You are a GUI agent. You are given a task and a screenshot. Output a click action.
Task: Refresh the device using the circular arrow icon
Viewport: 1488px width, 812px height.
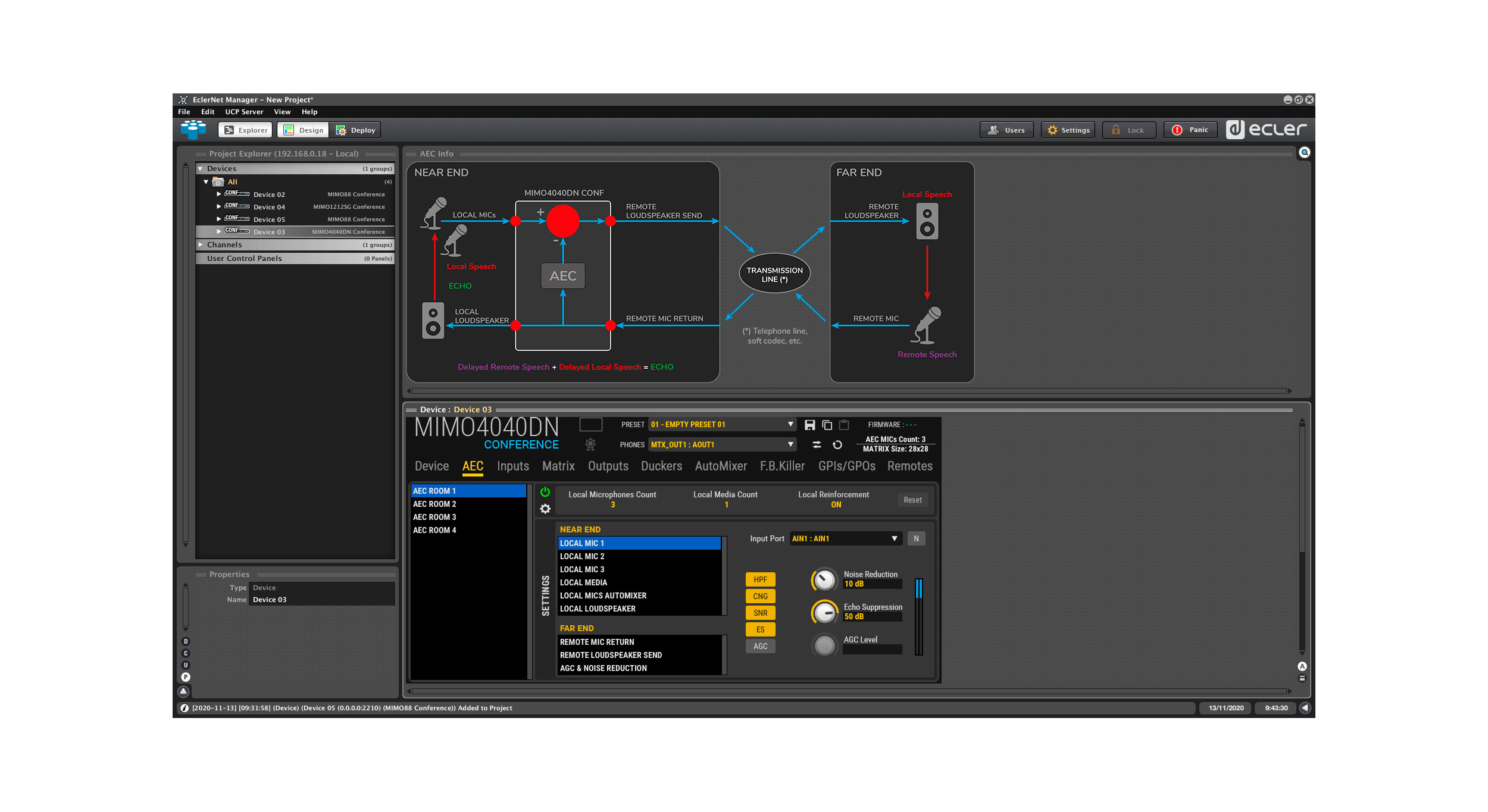(x=838, y=444)
